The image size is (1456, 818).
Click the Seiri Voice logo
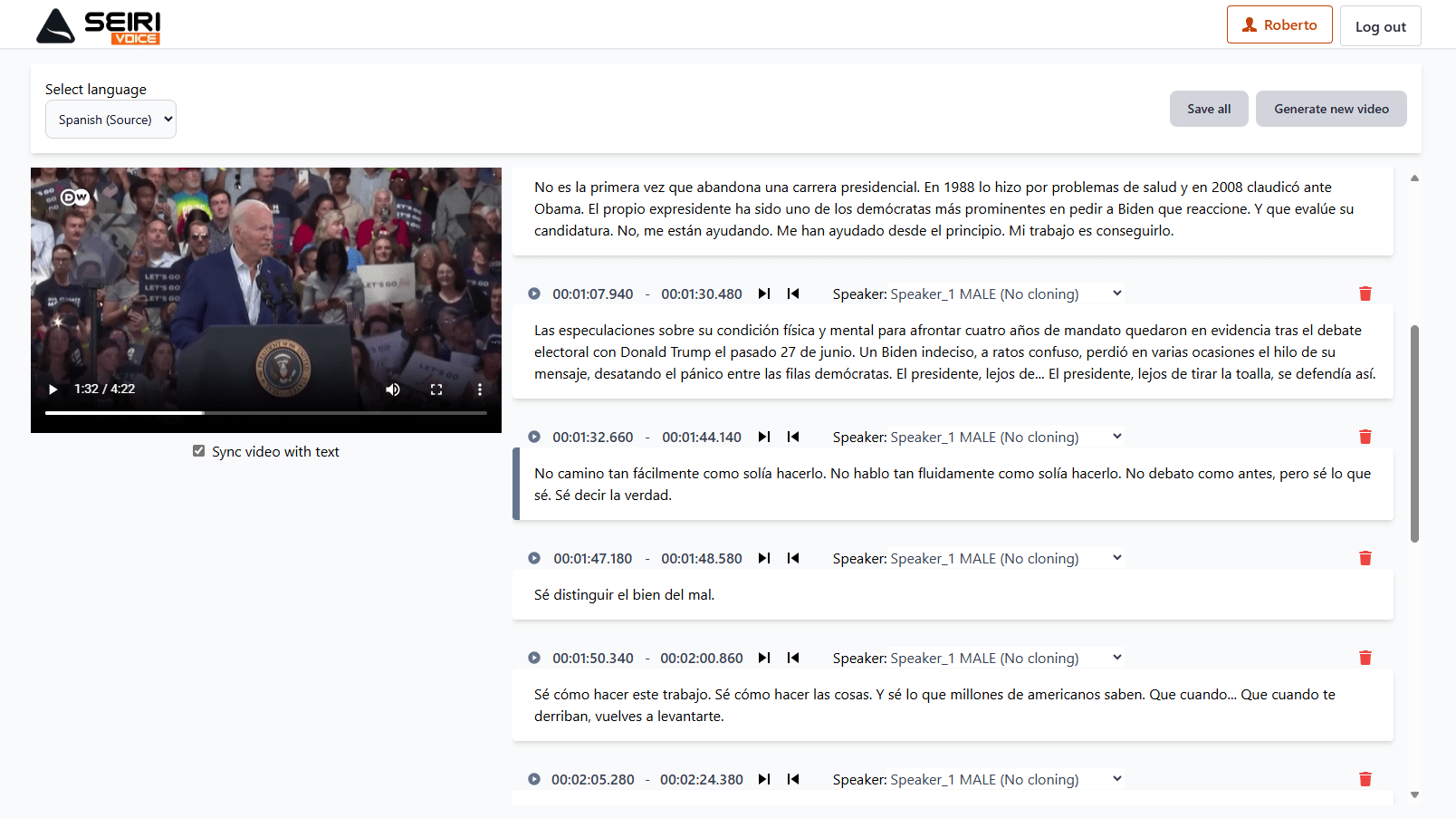(x=99, y=25)
